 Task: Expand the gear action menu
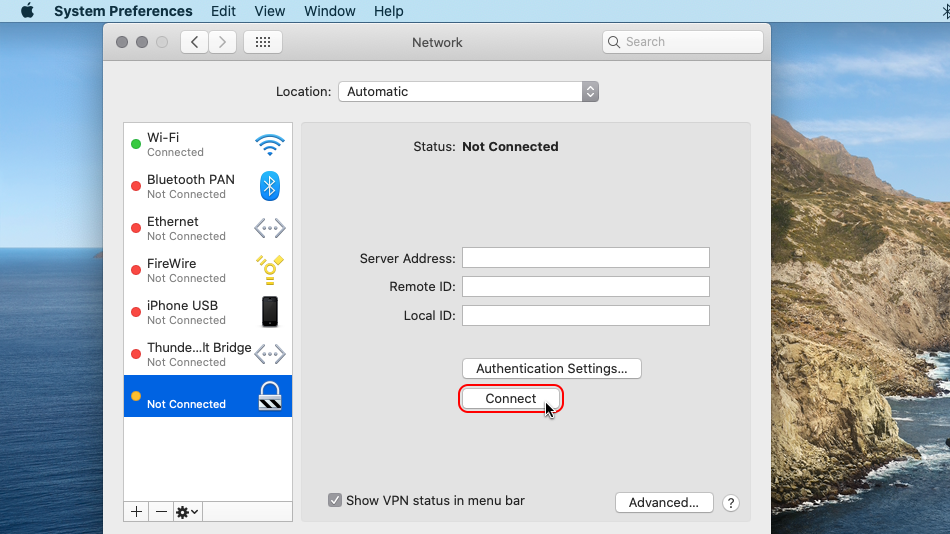tap(187, 511)
